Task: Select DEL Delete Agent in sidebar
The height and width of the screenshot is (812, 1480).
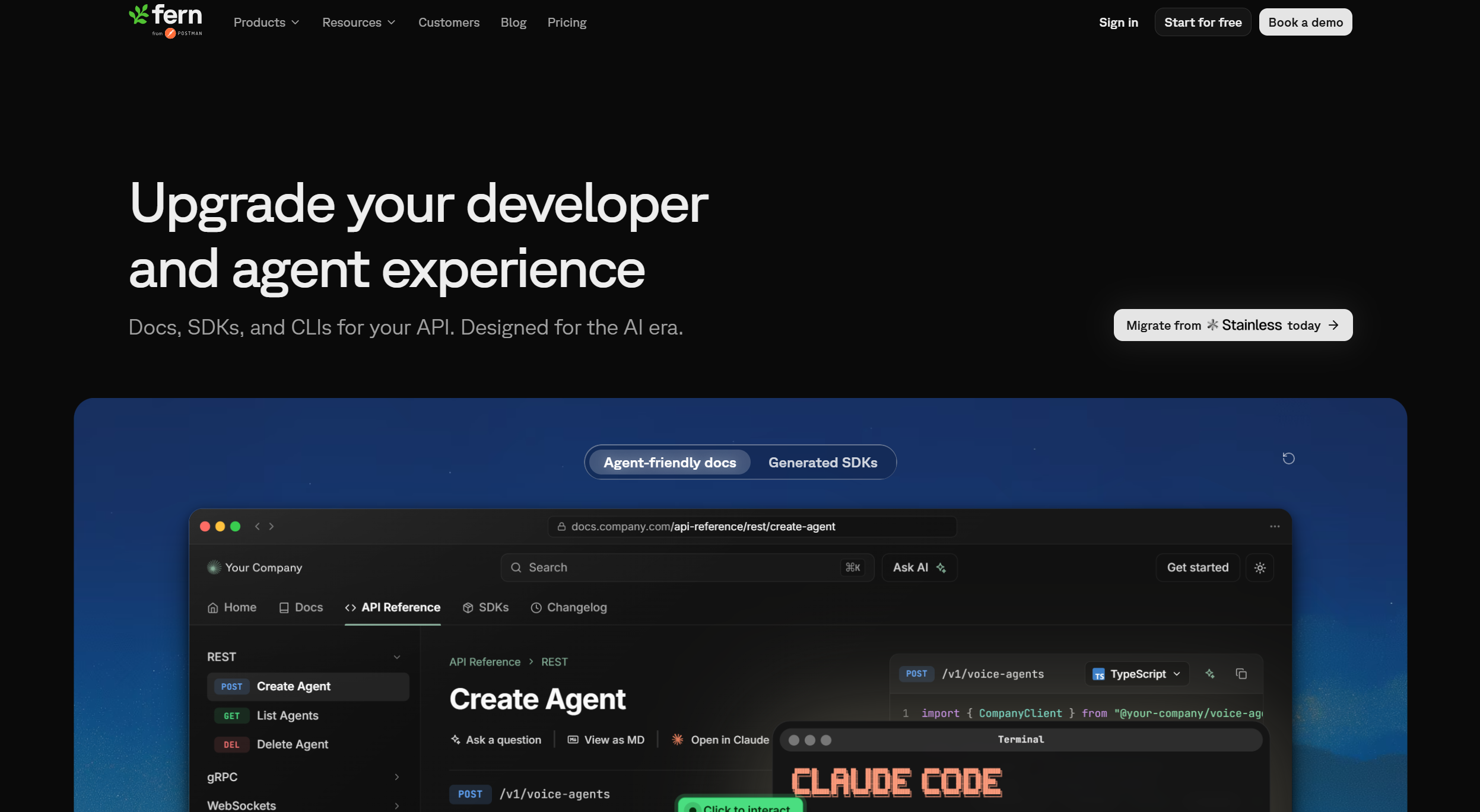Action: point(308,744)
